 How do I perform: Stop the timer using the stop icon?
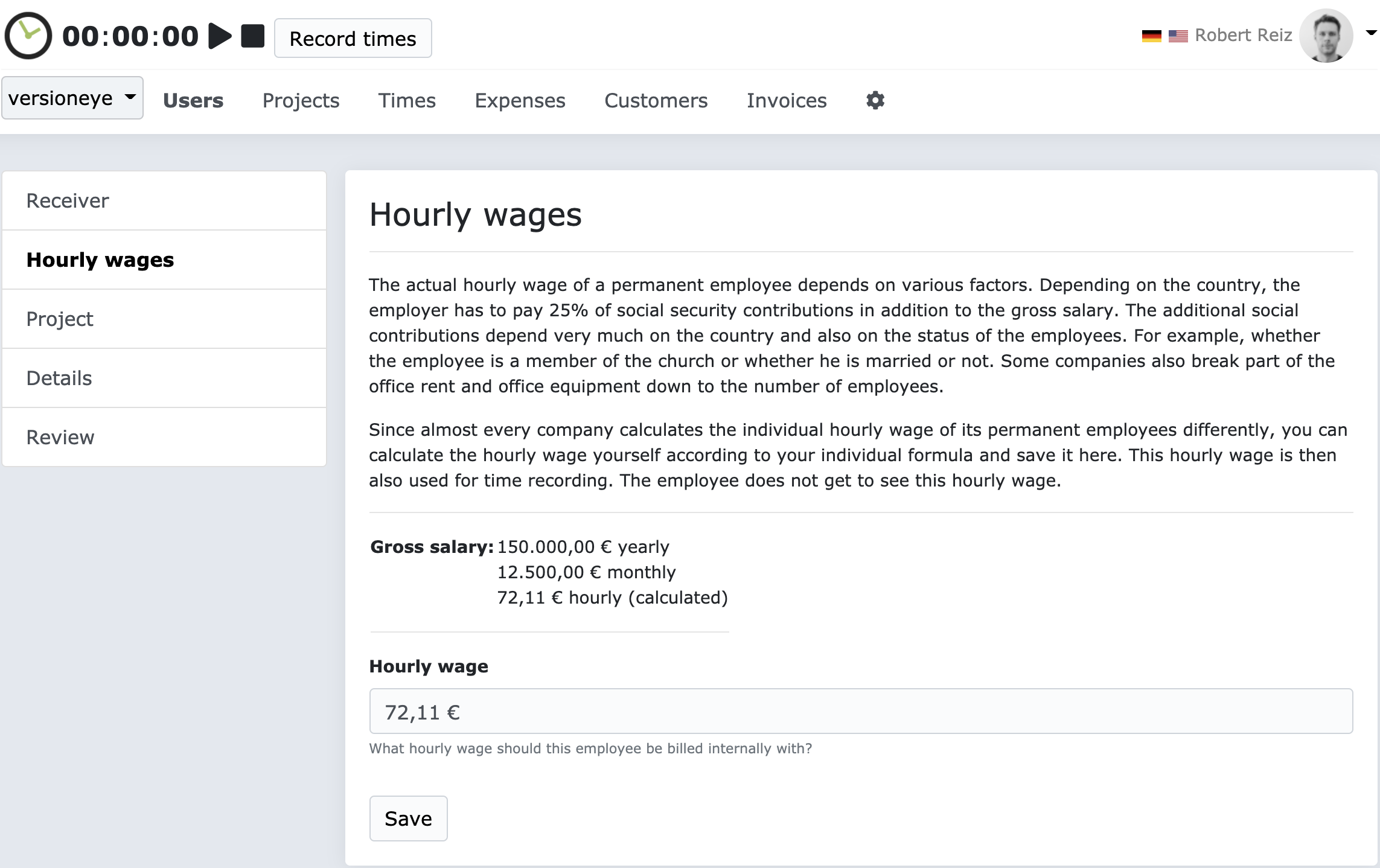point(254,35)
